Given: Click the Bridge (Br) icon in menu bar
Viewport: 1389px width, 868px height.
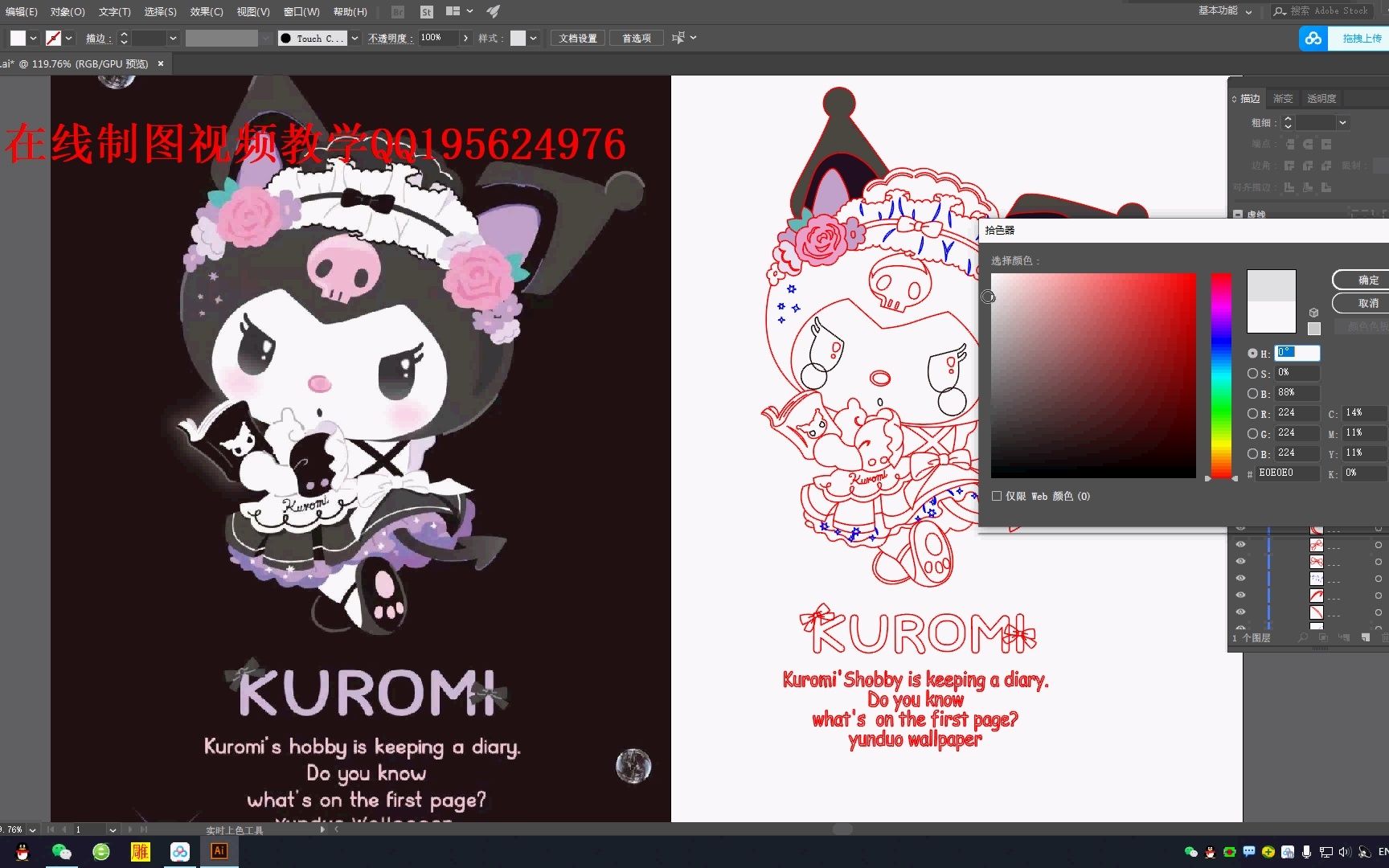Looking at the screenshot, I should 398,12.
